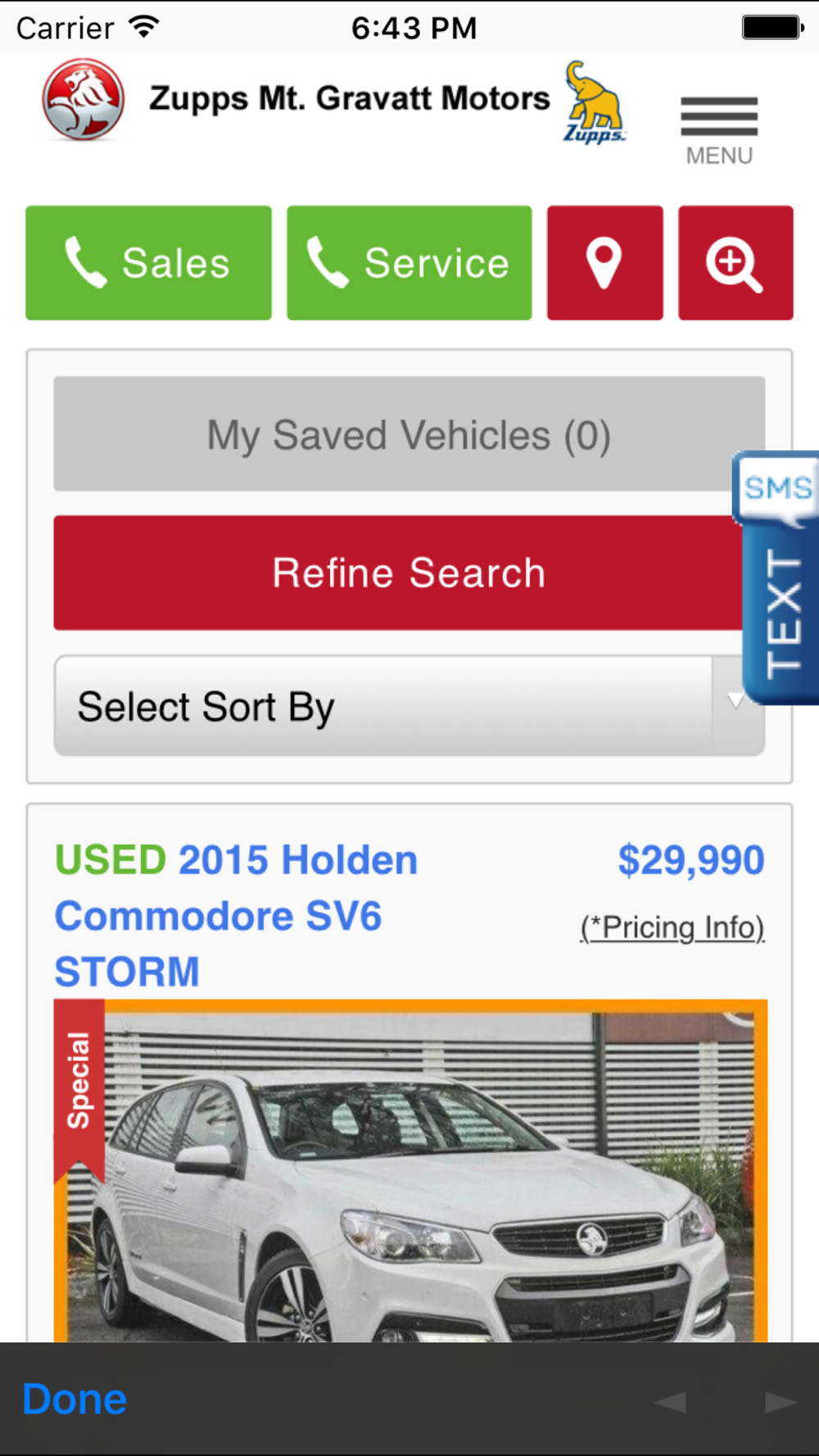Go forward with the right arrow
The width and height of the screenshot is (819, 1456).
coord(781,1402)
